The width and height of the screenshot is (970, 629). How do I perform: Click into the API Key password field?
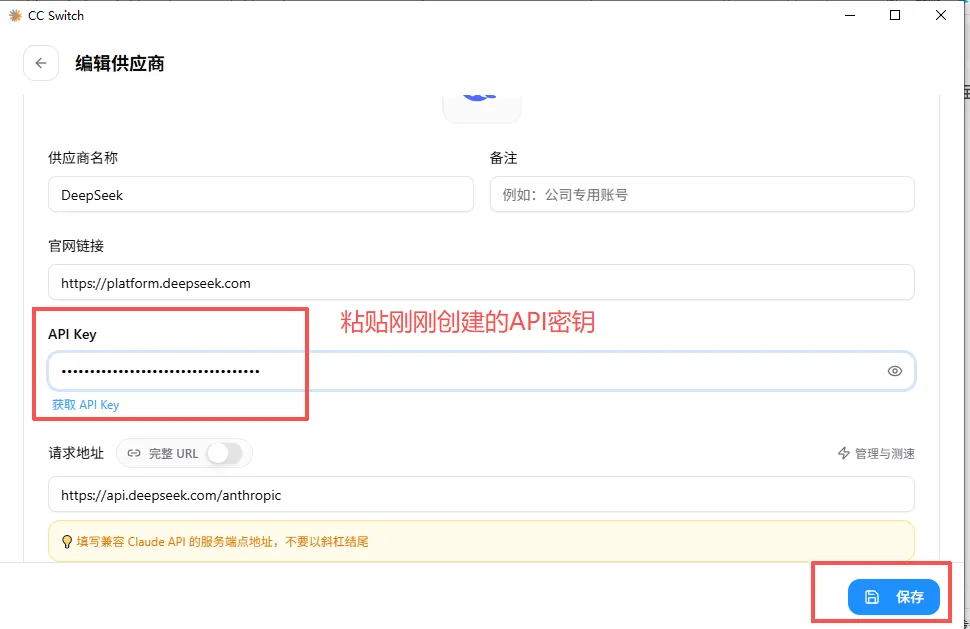point(481,371)
